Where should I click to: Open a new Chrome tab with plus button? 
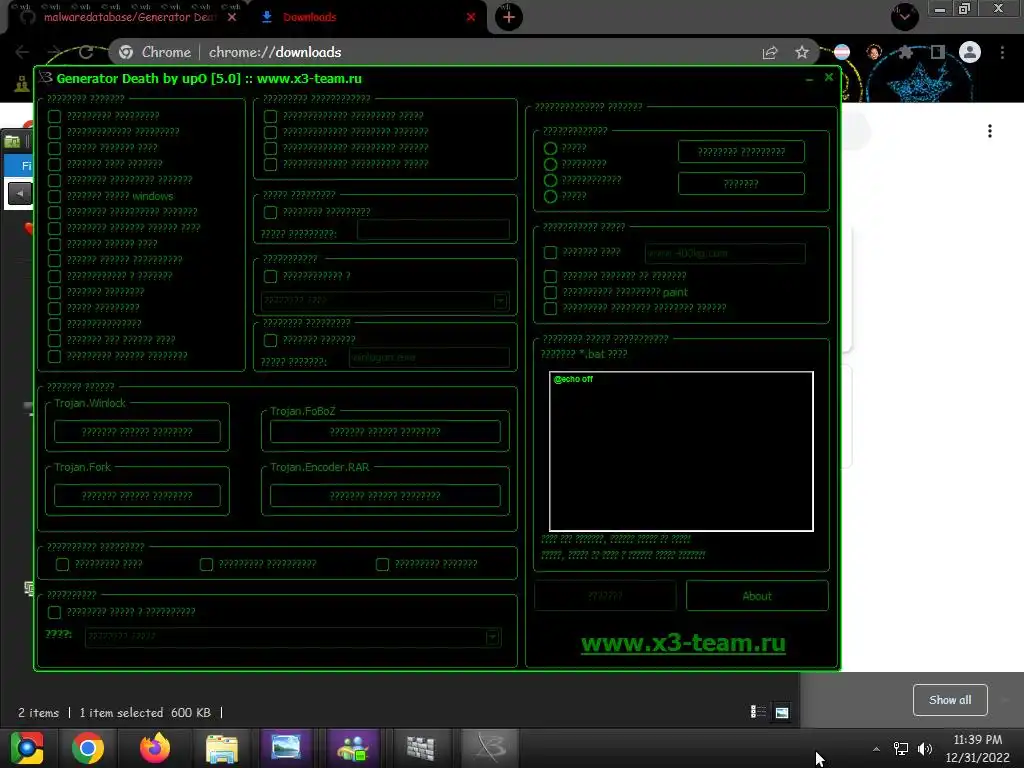coord(509,18)
